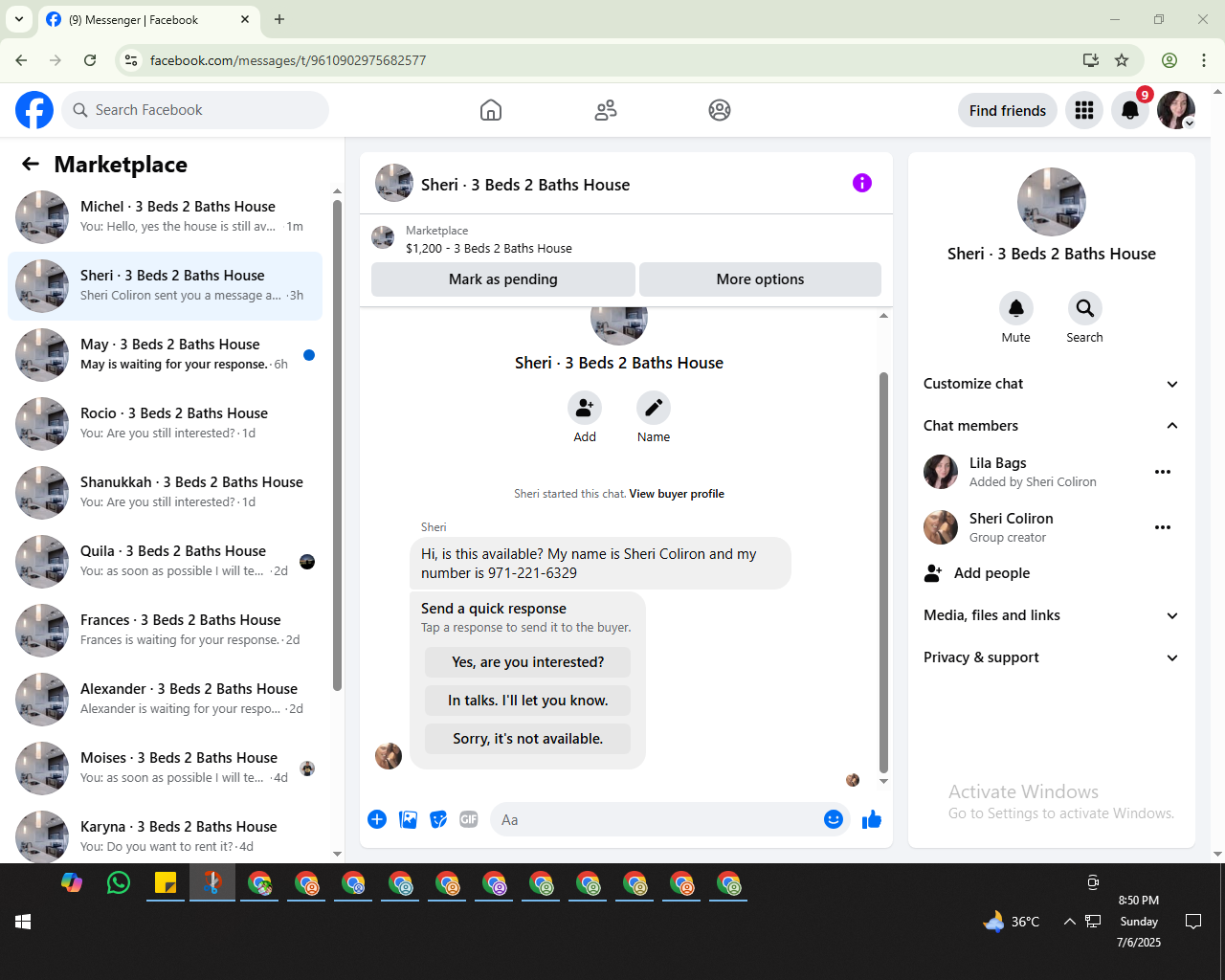Image resolution: width=1225 pixels, height=980 pixels.
Task: Open options menu for Lila Bags
Action: click(1163, 472)
